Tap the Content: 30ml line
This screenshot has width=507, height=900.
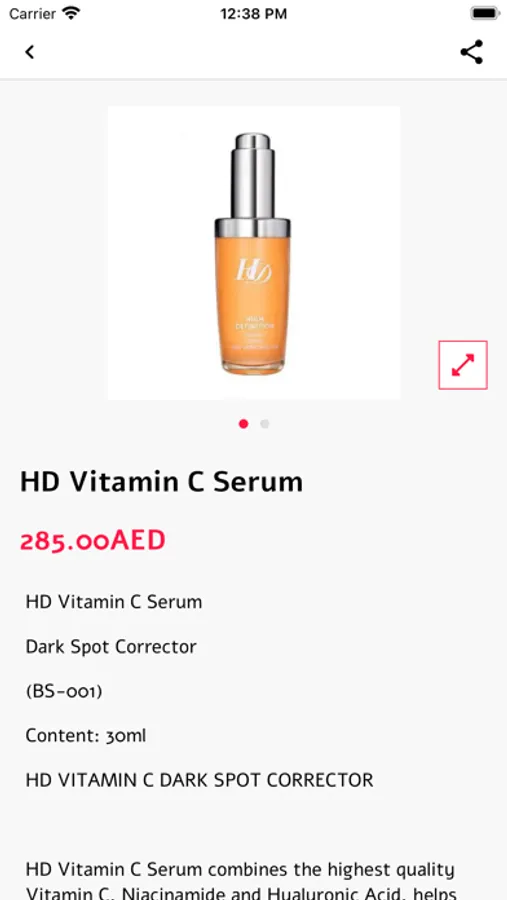pos(86,735)
